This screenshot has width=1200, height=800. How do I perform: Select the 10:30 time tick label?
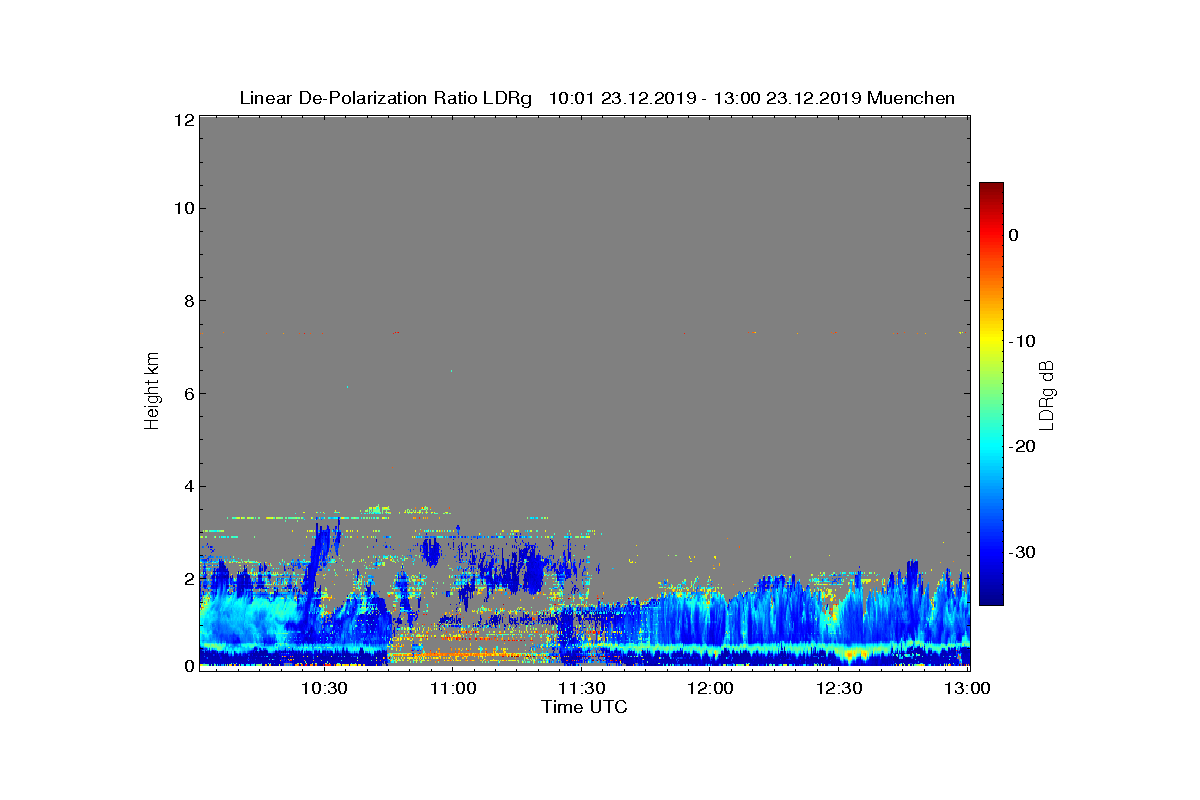[324, 688]
